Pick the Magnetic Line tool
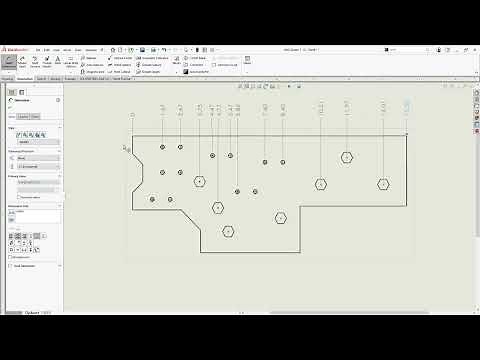Viewport: 480px width, 360px height. (x=92, y=72)
